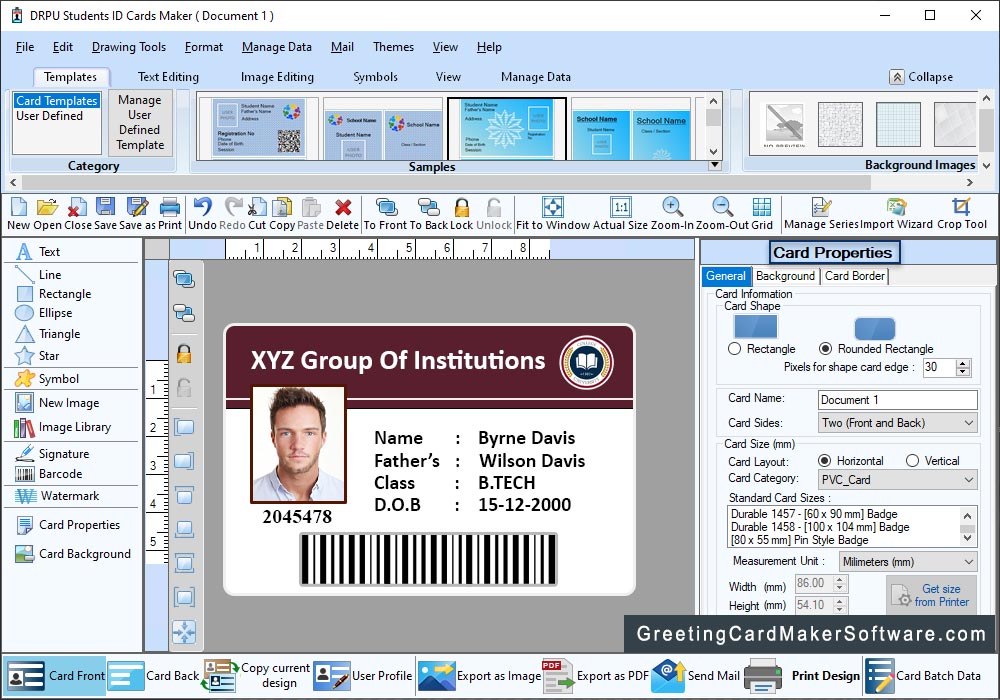Choose Horizontal card layout
The width and height of the screenshot is (1000, 700).
tap(825, 460)
